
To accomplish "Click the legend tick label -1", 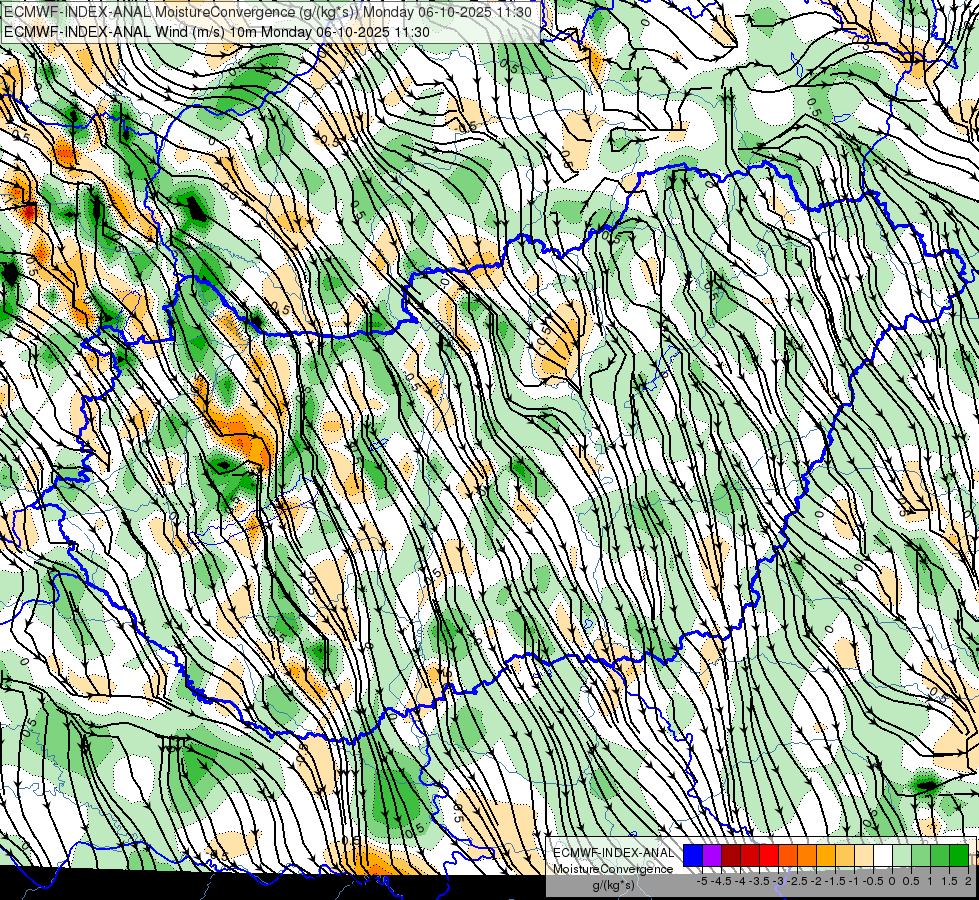I will [x=854, y=881].
